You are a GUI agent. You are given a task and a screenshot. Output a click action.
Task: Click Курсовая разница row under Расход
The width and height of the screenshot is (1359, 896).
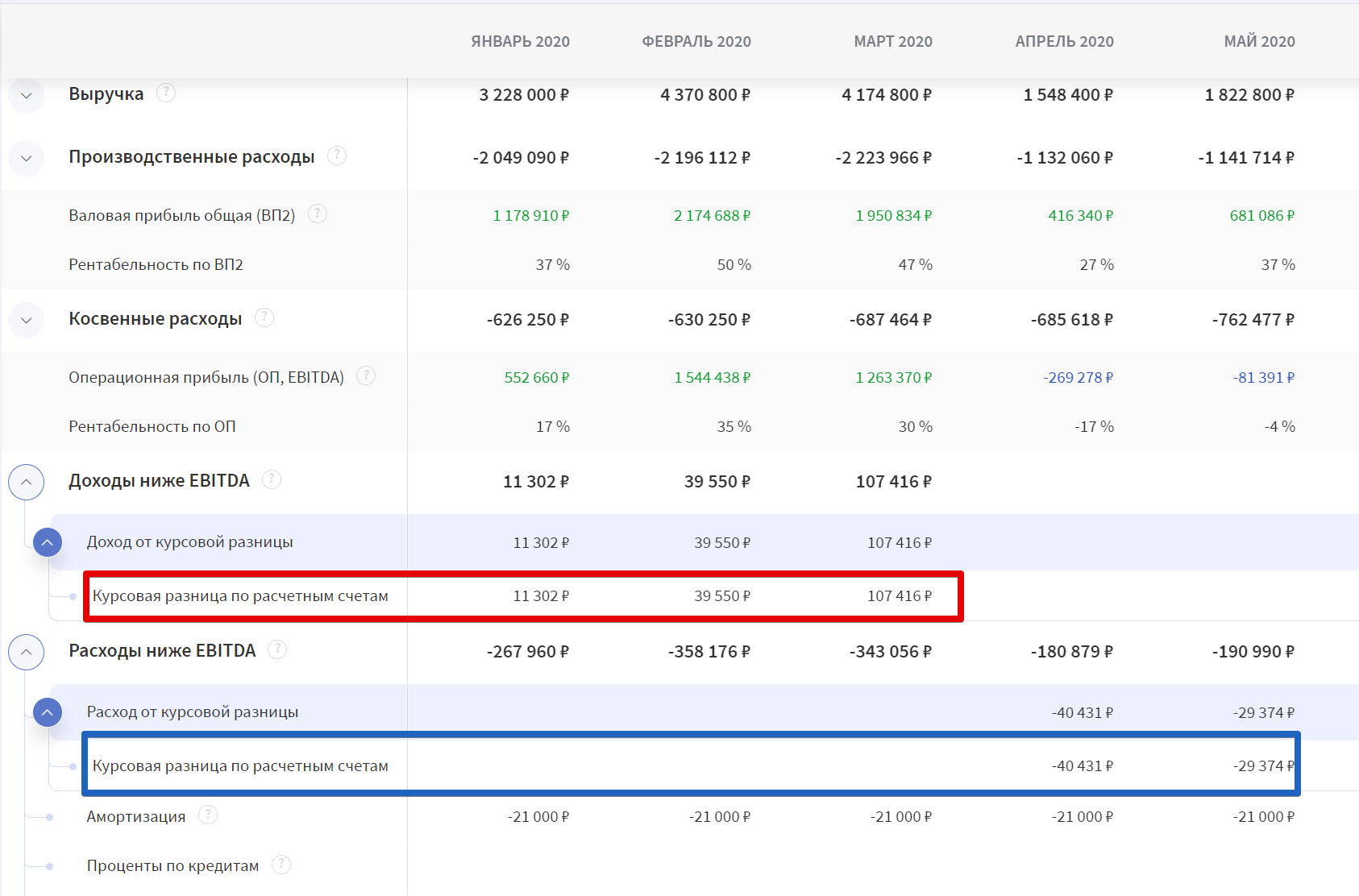[240, 766]
